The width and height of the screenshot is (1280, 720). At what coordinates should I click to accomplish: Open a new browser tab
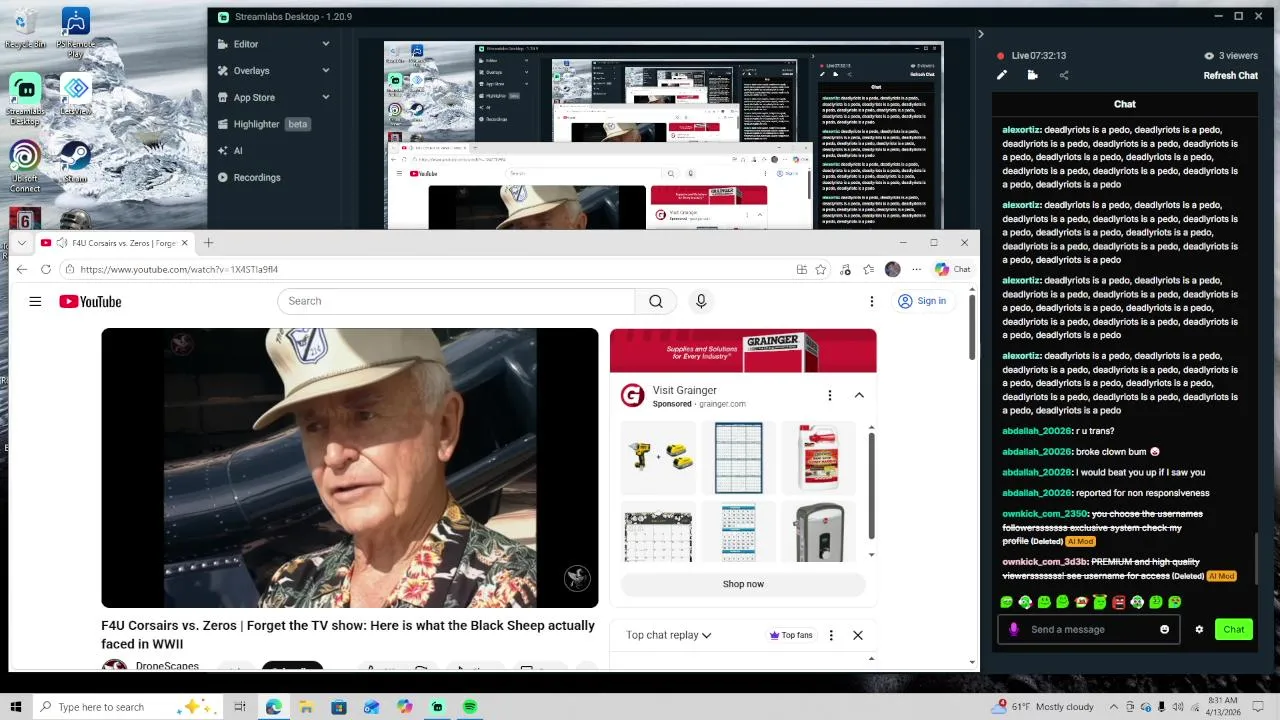[x=208, y=243]
